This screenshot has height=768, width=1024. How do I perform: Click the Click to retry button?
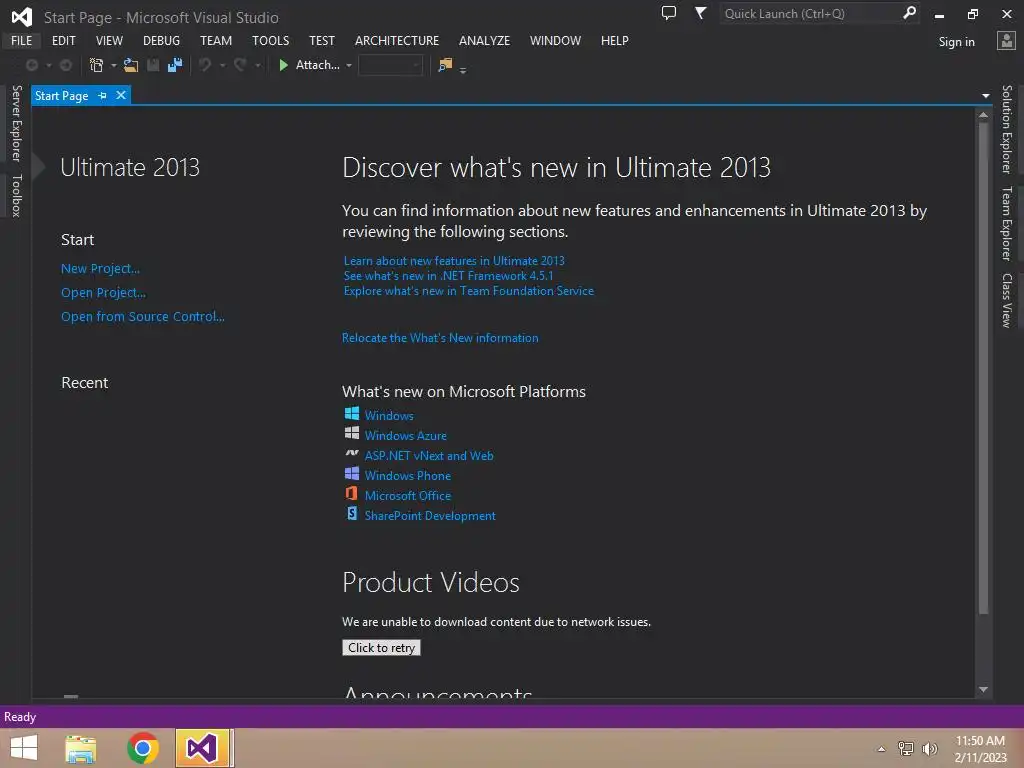381,648
